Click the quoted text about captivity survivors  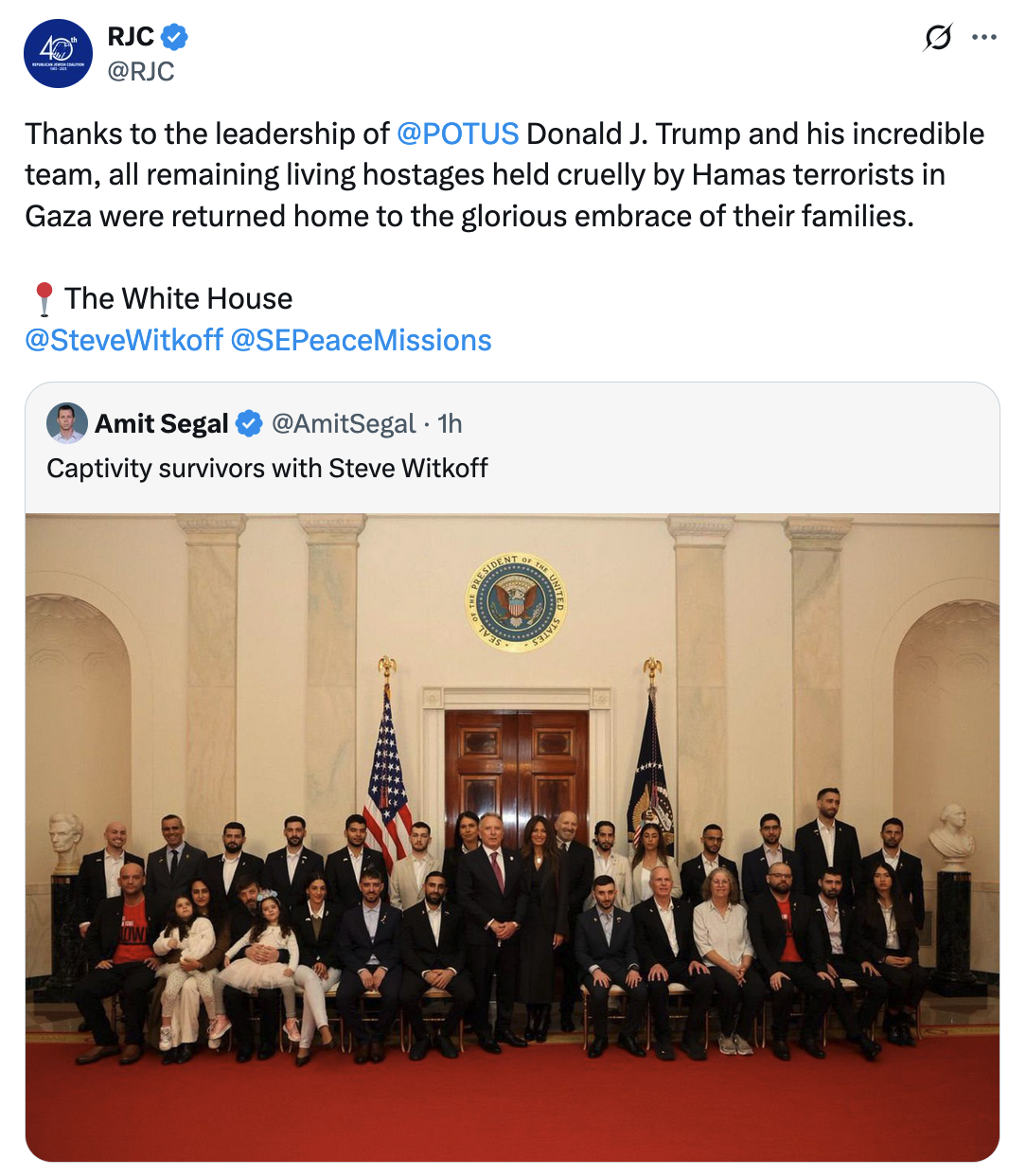coord(267,468)
